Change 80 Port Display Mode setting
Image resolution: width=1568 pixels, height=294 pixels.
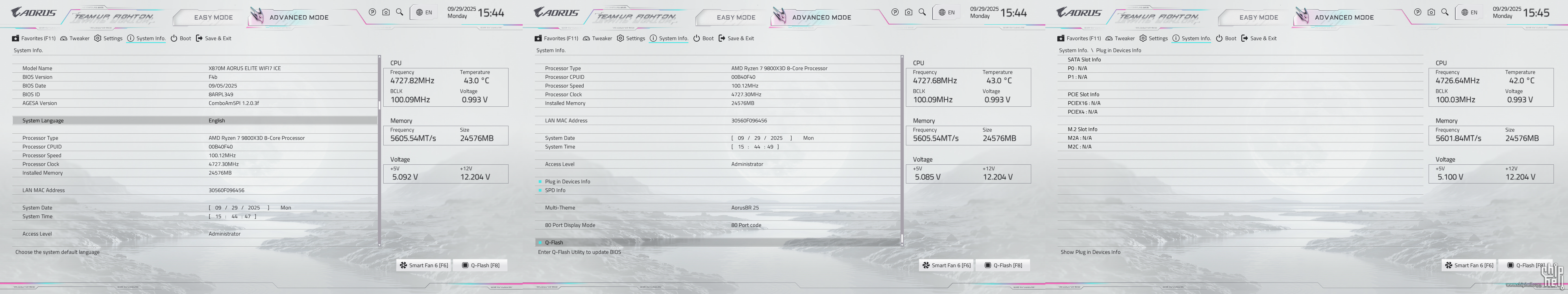[x=746, y=225]
